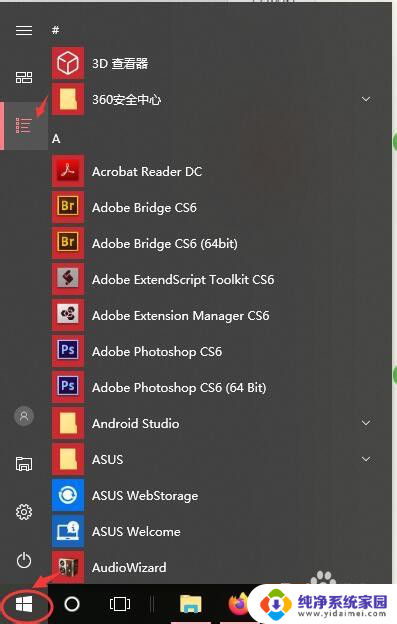Viewport: 397px width, 624px height.
Task: Expand the Android Studio folder
Action: 366,423
